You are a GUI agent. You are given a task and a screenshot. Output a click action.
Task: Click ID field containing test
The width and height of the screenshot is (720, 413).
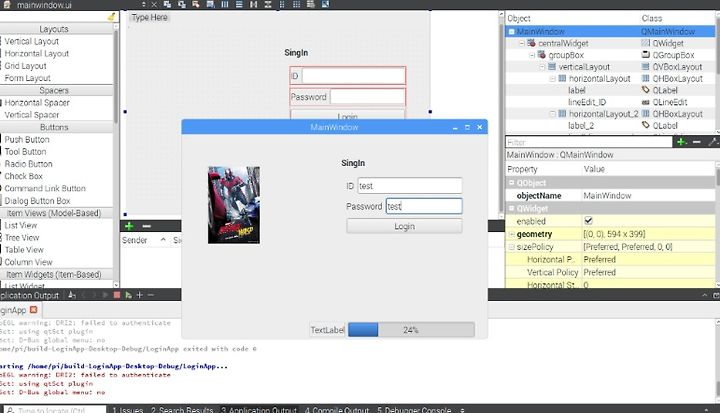[410, 186]
